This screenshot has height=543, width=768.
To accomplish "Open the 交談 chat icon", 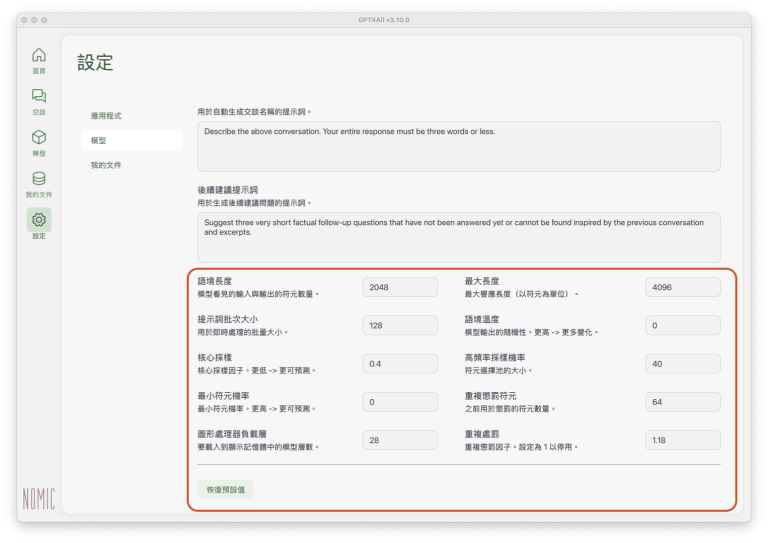I will pyautogui.click(x=38, y=97).
